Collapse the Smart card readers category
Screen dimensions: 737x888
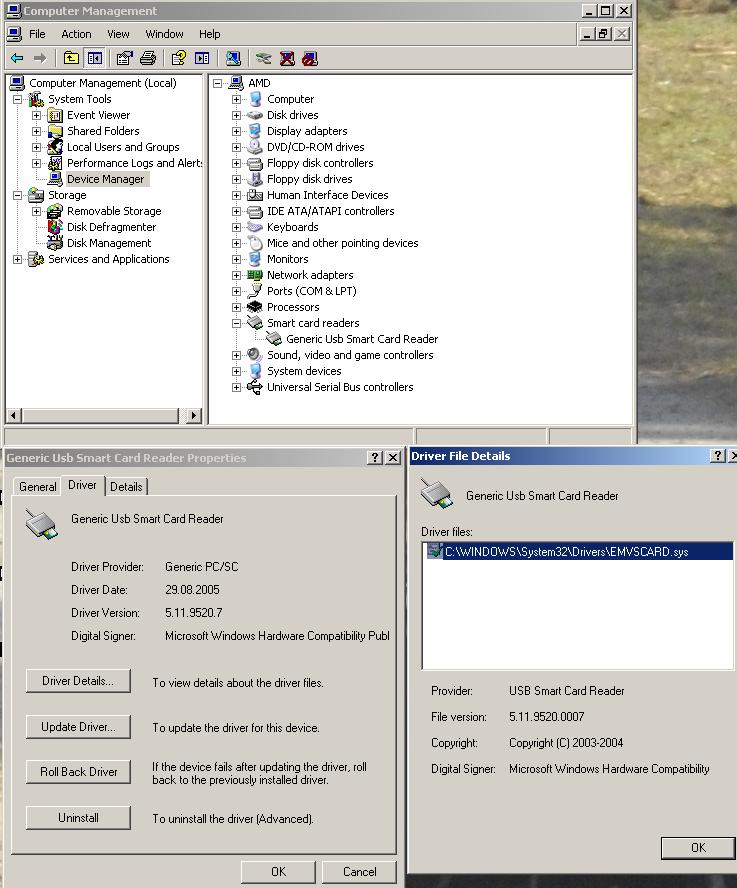pyautogui.click(x=236, y=323)
